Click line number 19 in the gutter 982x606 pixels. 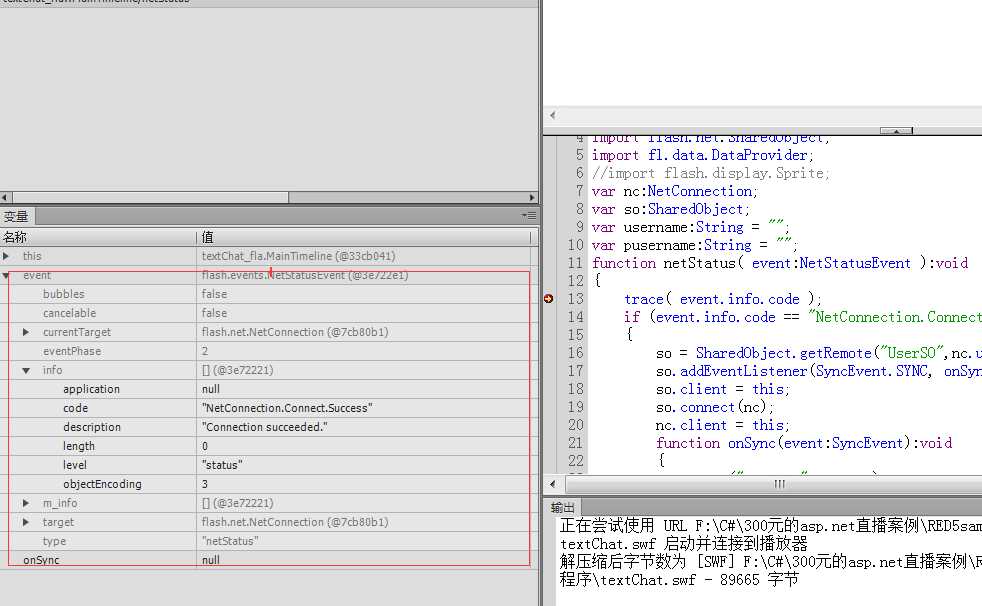(x=576, y=407)
